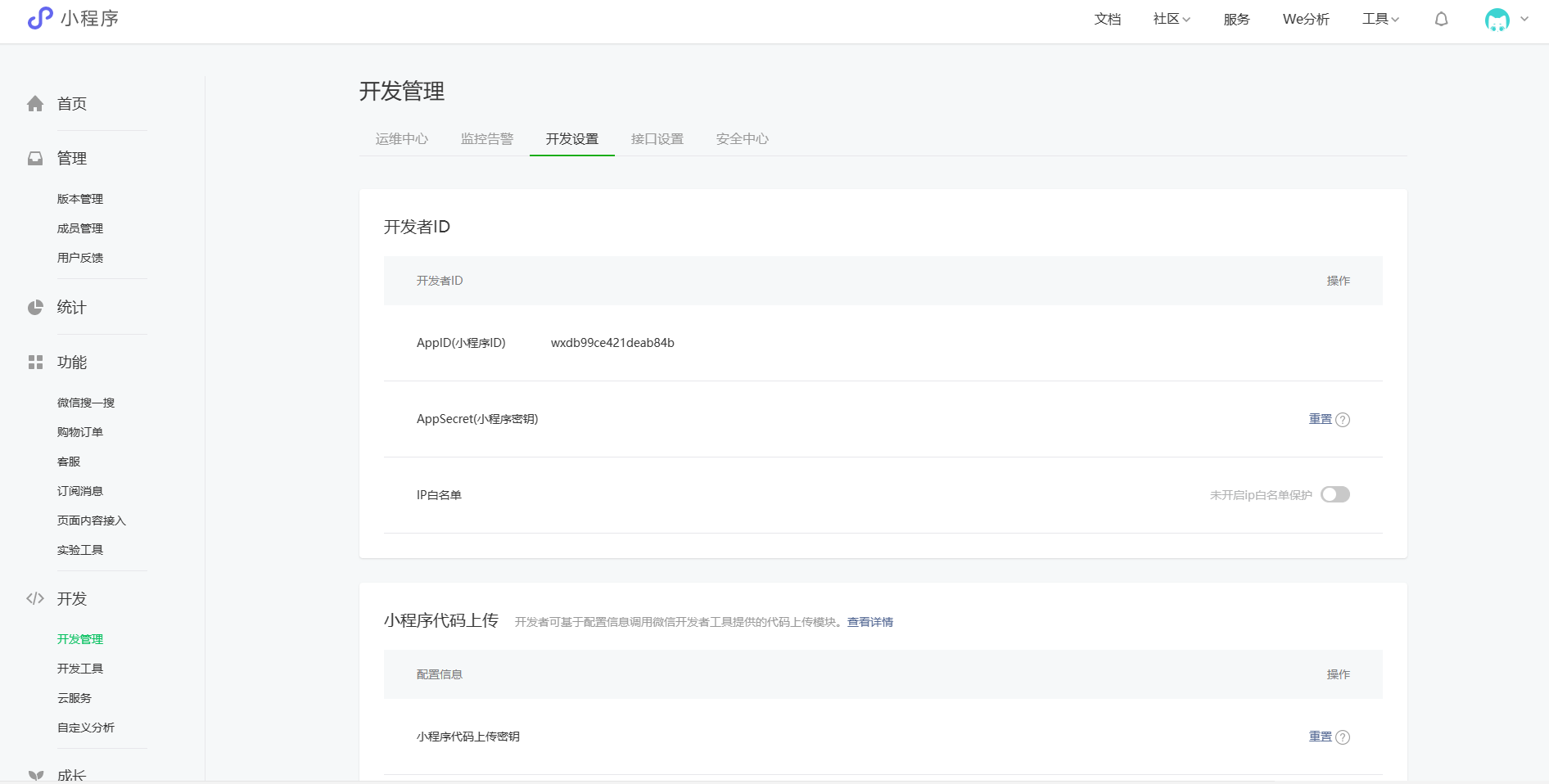Expand the 工具 dropdown menu

pyautogui.click(x=1380, y=19)
